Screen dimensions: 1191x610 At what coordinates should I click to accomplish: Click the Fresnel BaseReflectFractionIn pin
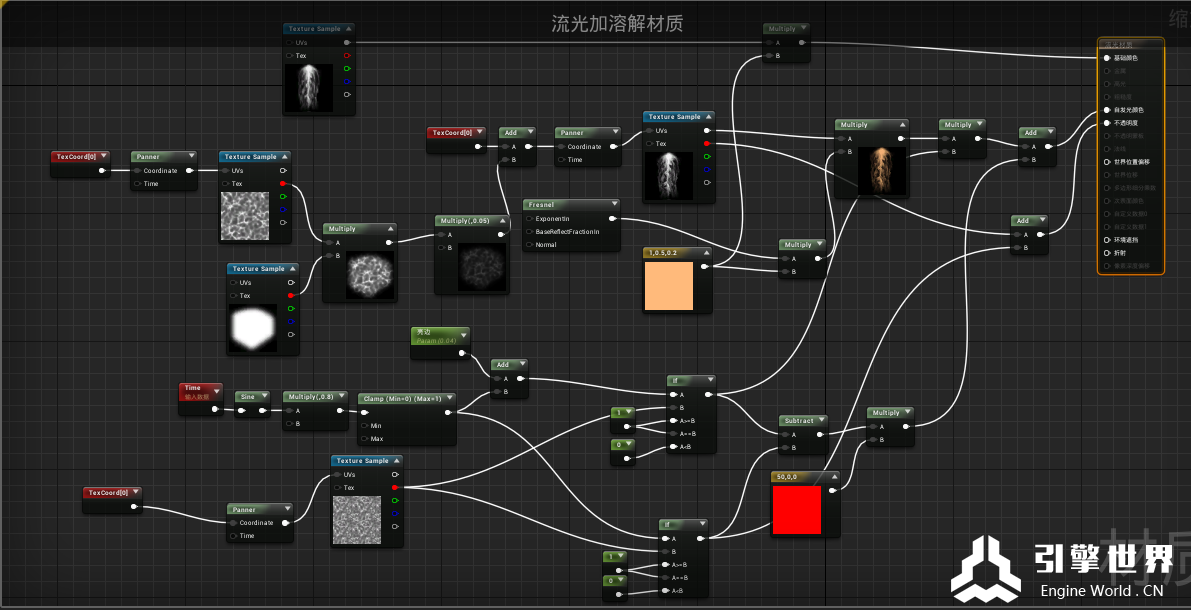click(529, 232)
